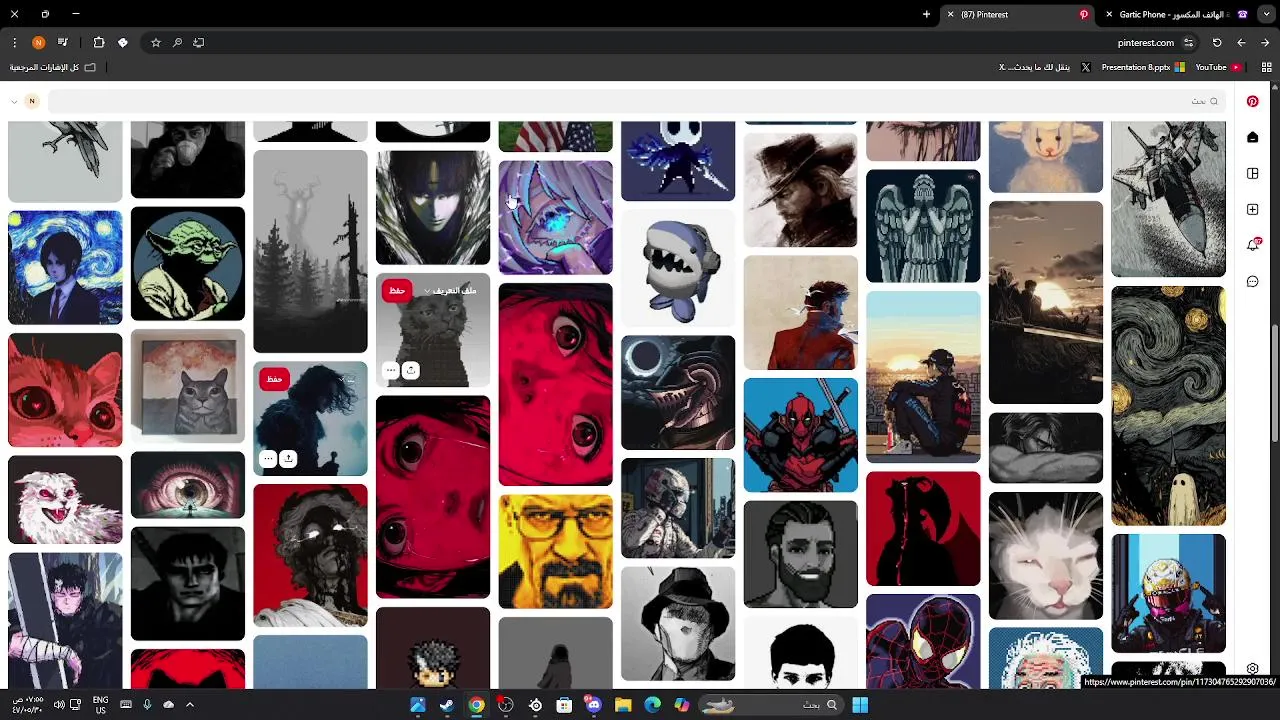Open Chrome extensions puzzle icon
Viewport: 1280px width, 720px height.
(x=99, y=42)
